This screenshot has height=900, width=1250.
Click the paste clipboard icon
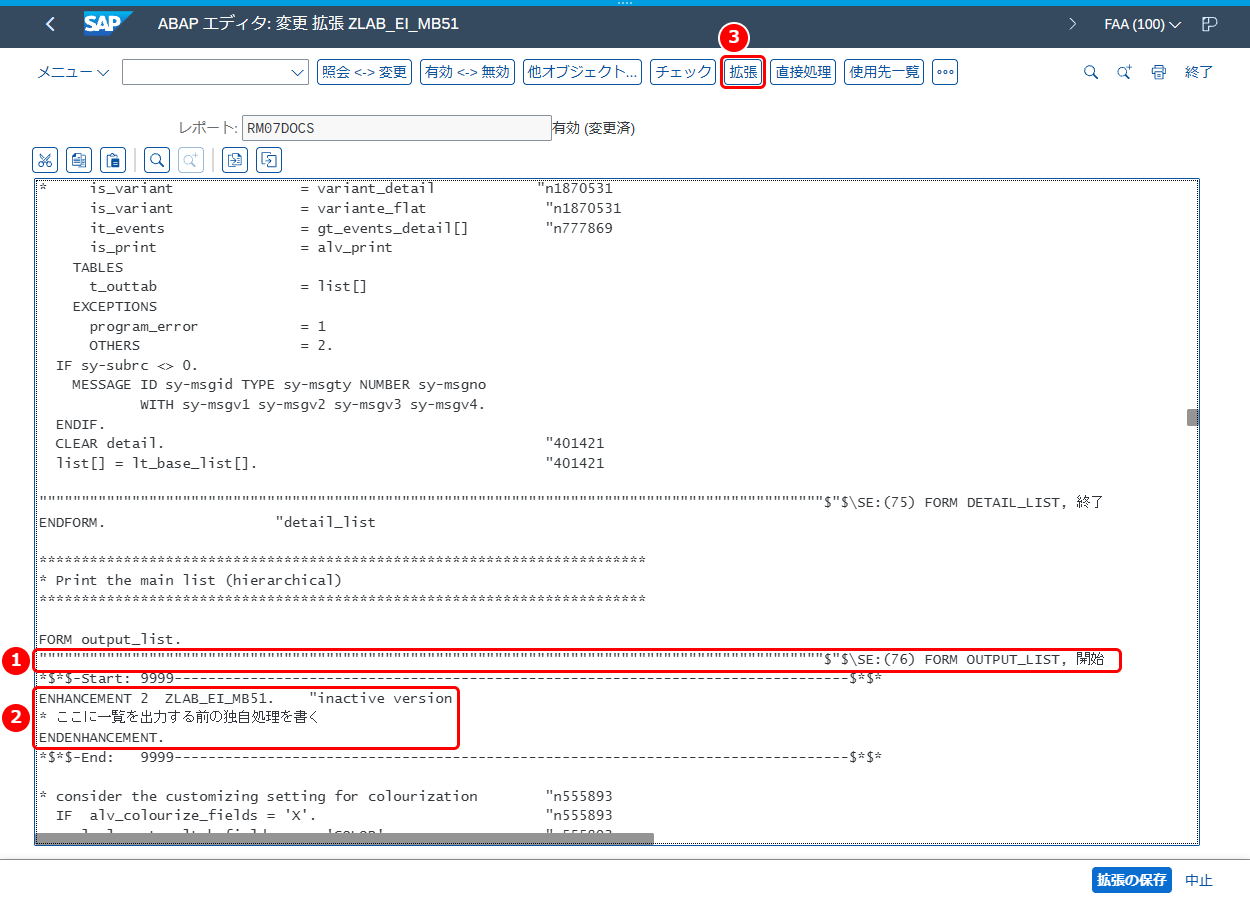tap(113, 160)
